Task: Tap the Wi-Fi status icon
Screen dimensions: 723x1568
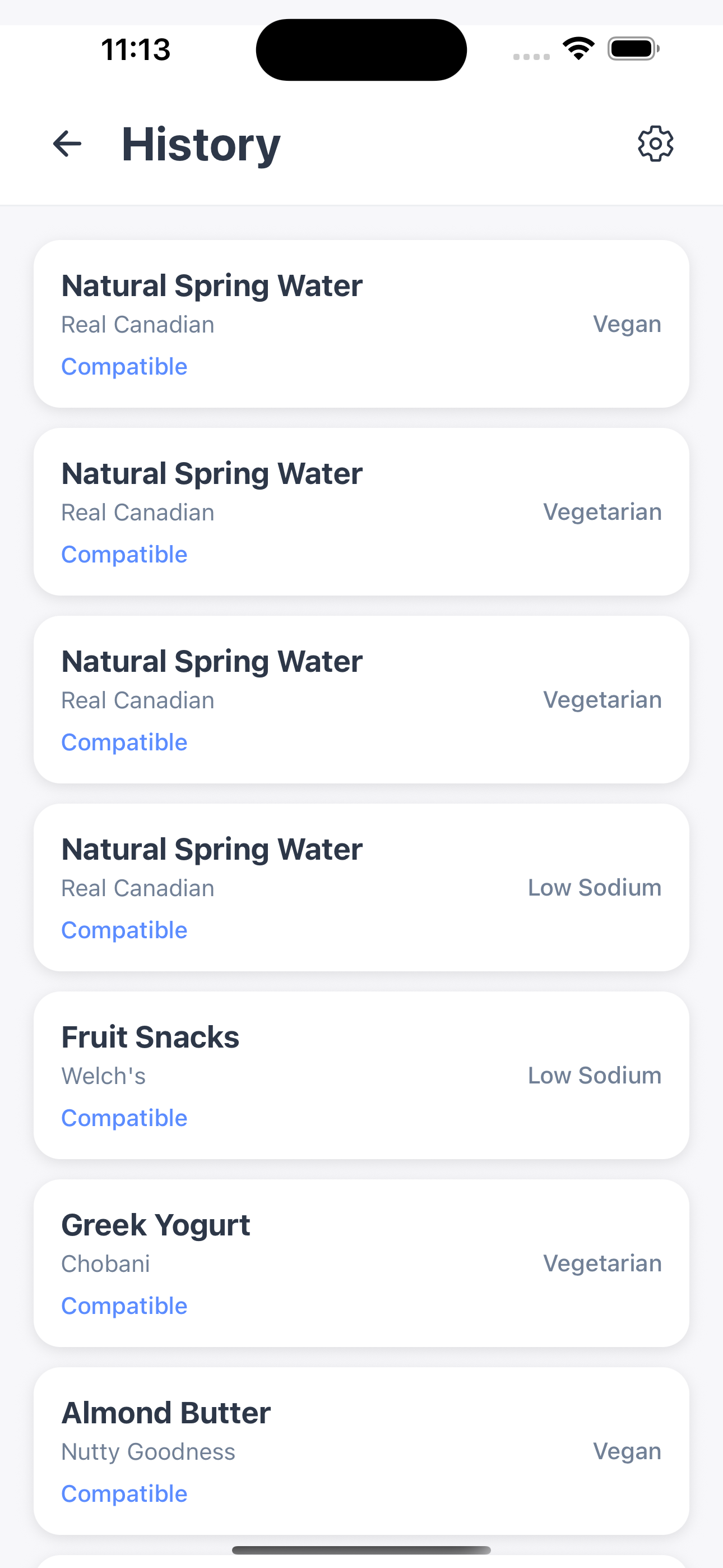Action: [578, 49]
